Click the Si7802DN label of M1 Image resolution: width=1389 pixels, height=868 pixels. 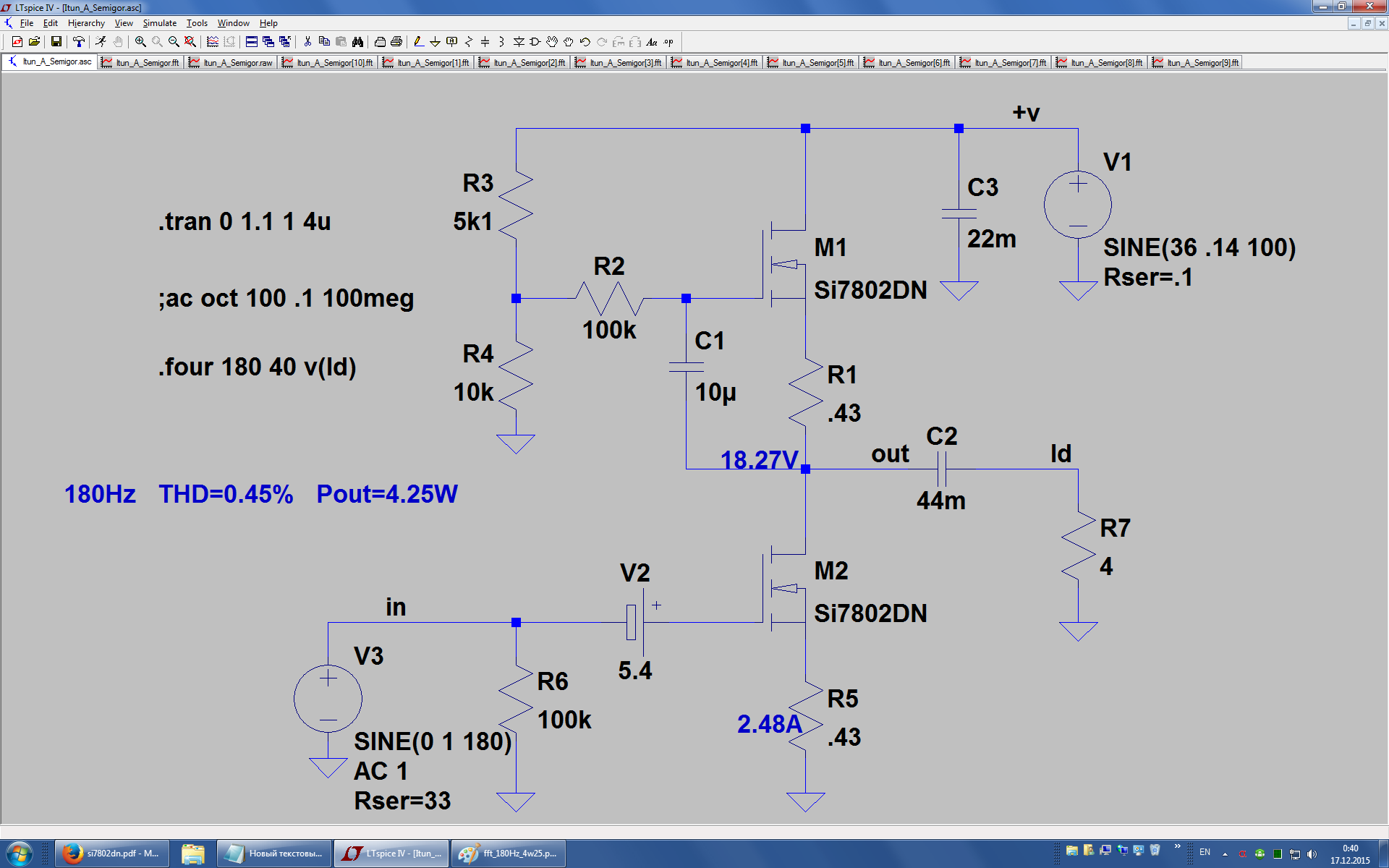coord(870,290)
